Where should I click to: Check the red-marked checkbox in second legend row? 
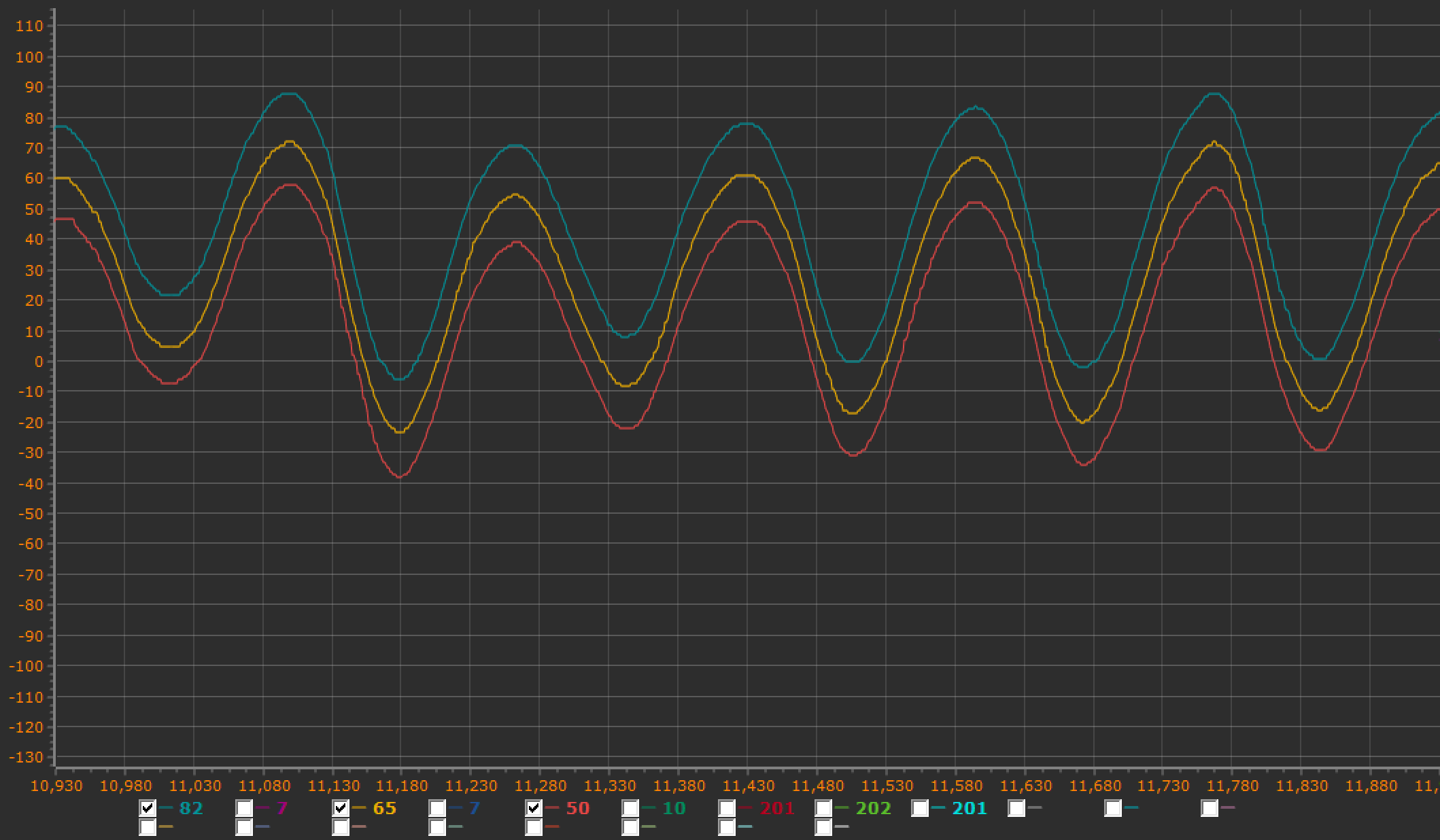point(534,827)
